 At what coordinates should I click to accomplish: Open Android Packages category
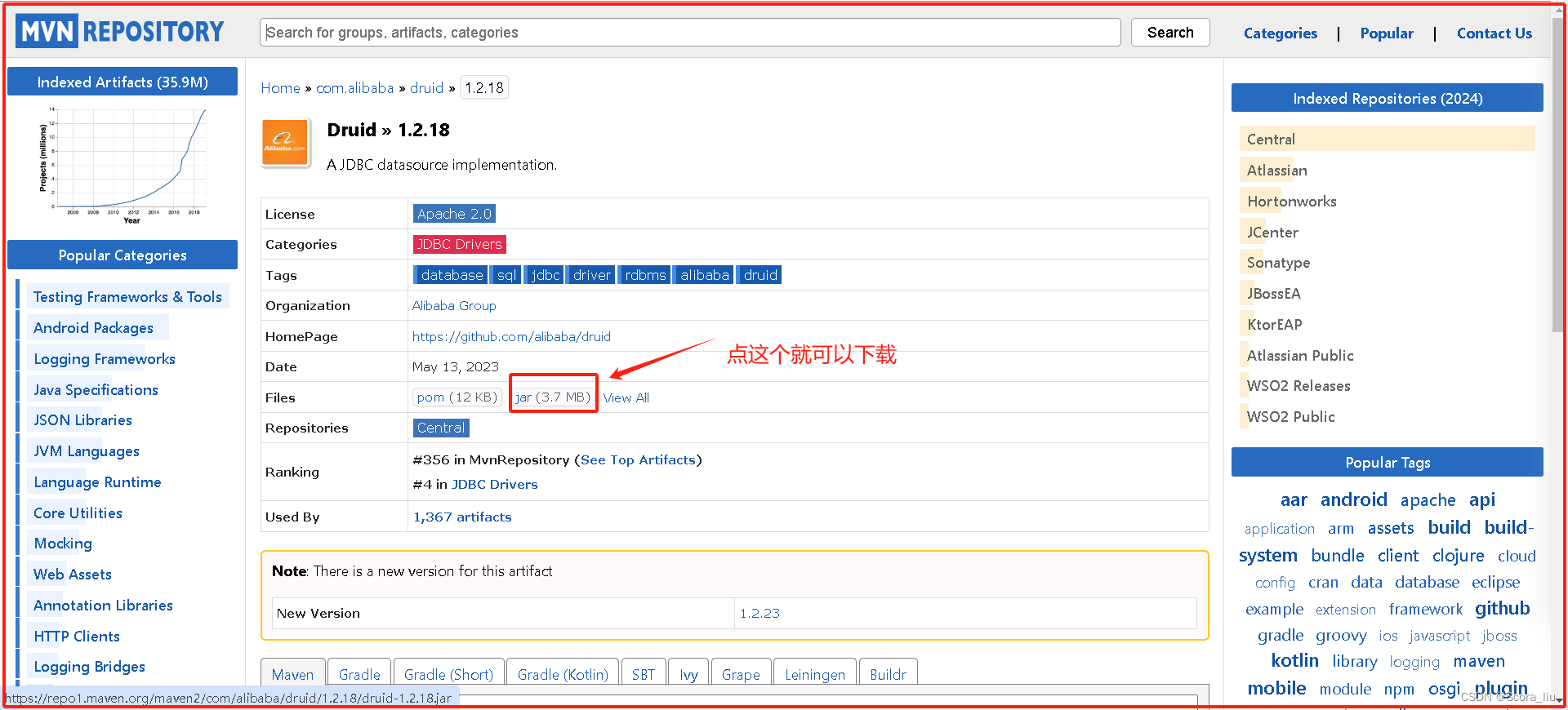tap(93, 328)
